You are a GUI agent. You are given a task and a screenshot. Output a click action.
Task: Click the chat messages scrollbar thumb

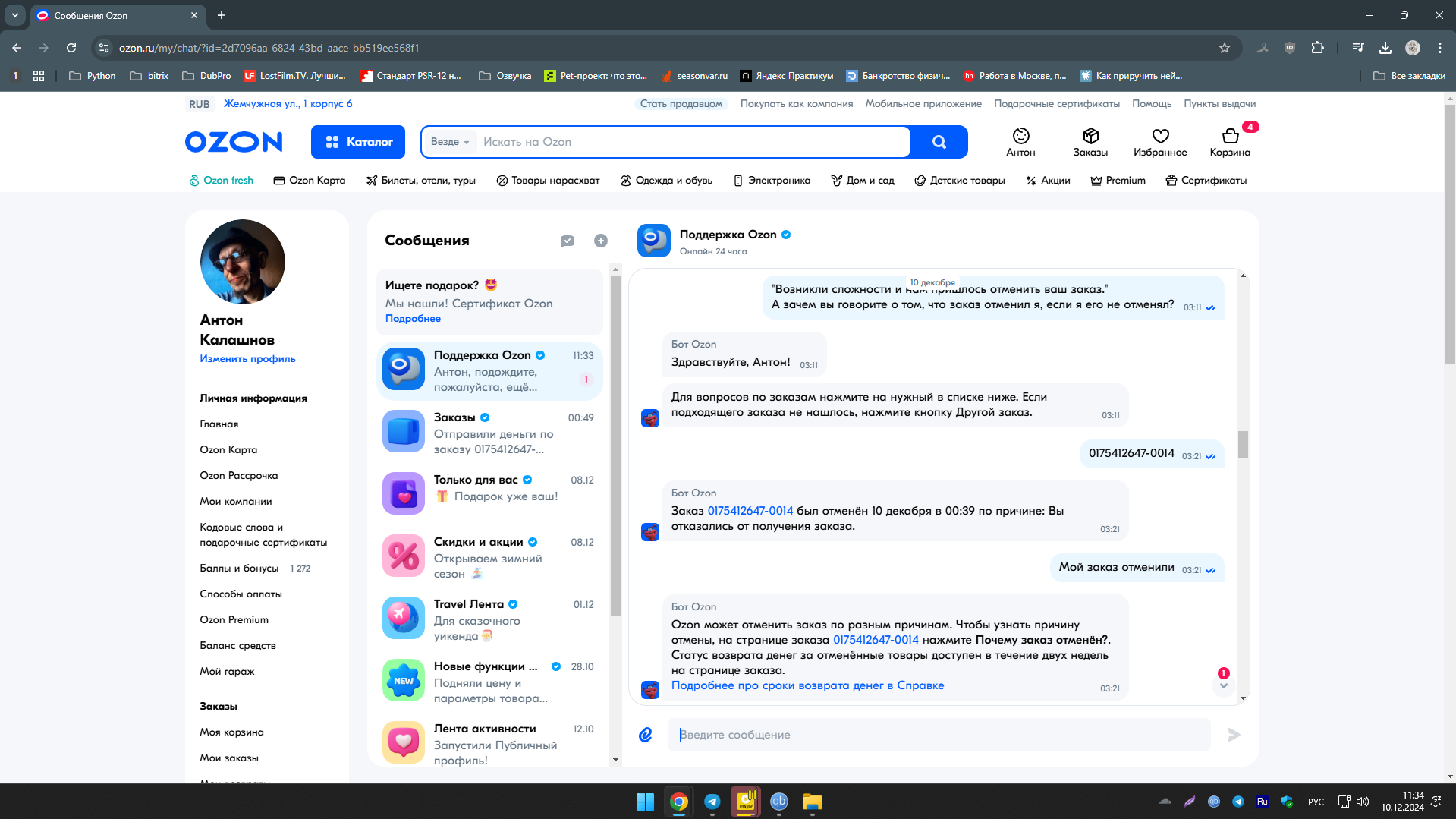click(1243, 445)
